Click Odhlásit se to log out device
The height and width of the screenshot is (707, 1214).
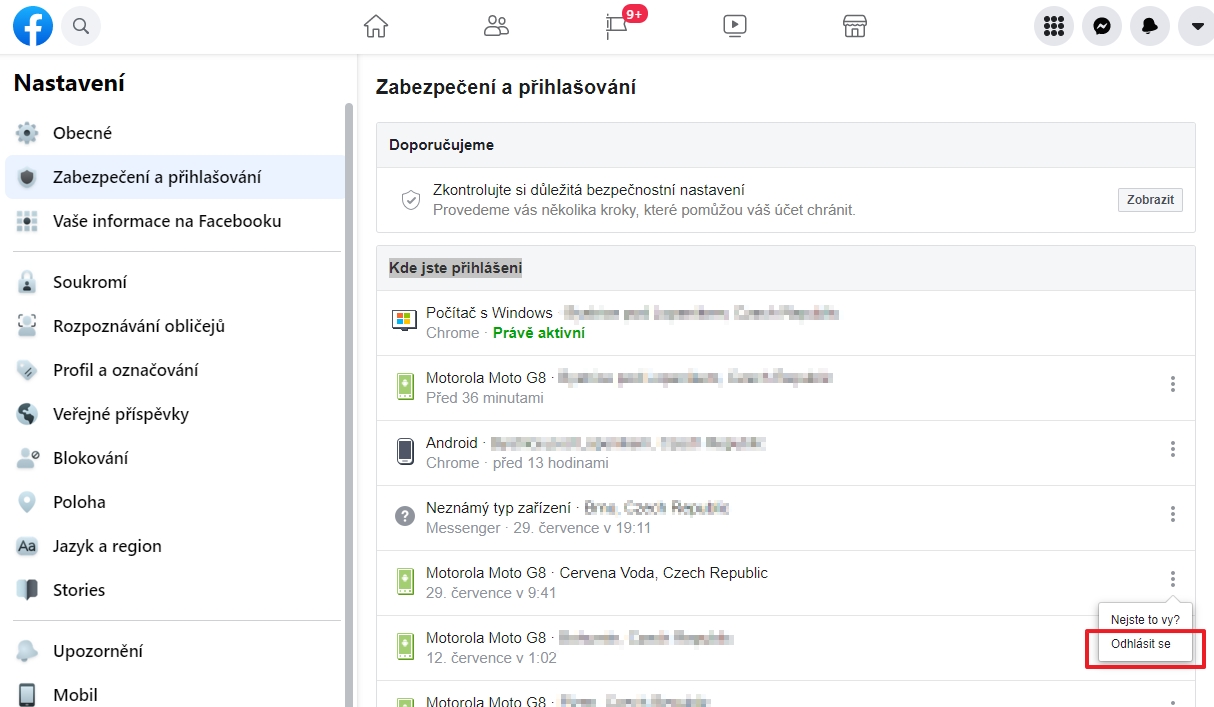1143,645
